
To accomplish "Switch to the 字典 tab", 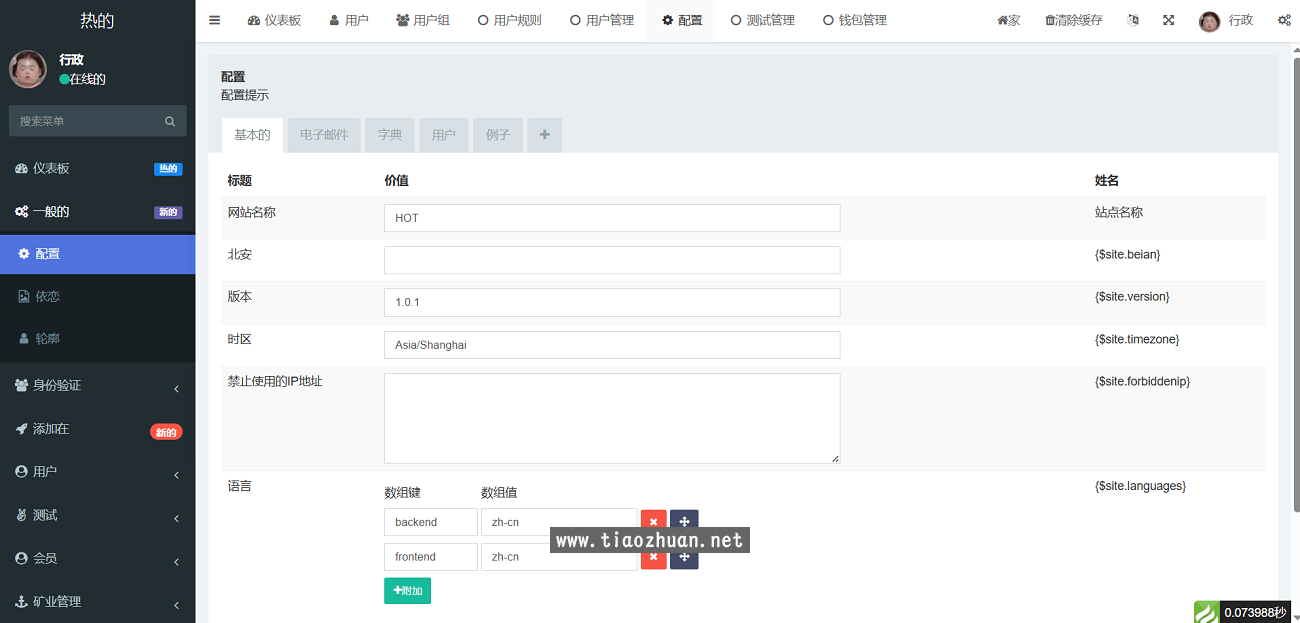I will coord(390,135).
